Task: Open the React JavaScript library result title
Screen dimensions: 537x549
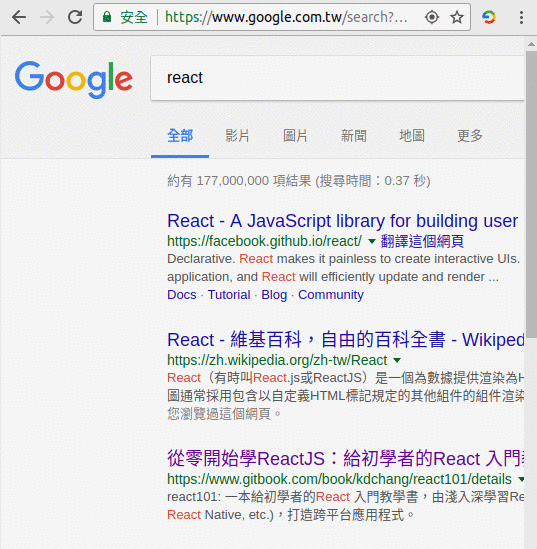Action: click(x=342, y=221)
